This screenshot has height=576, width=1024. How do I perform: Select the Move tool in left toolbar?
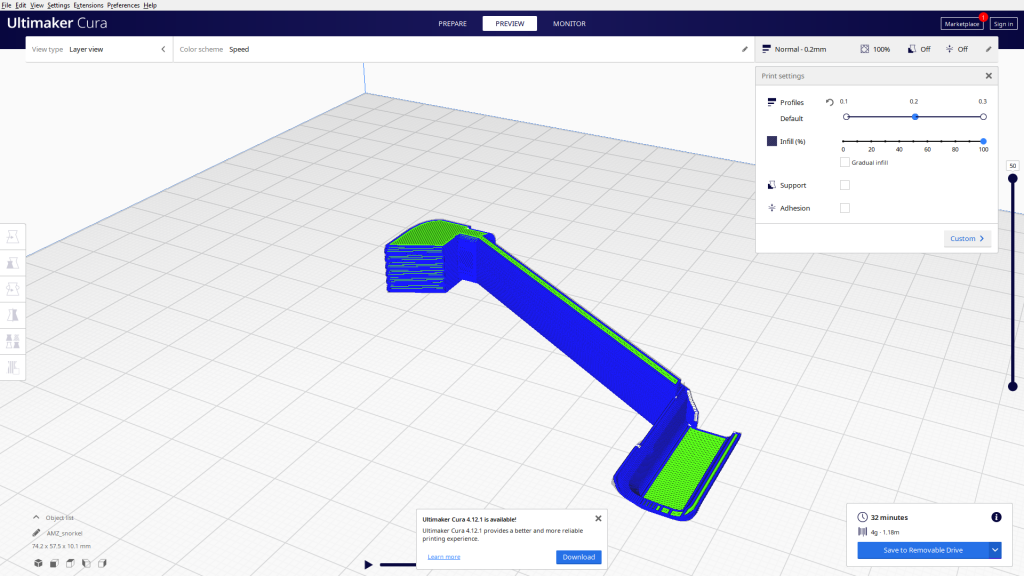(x=12, y=236)
